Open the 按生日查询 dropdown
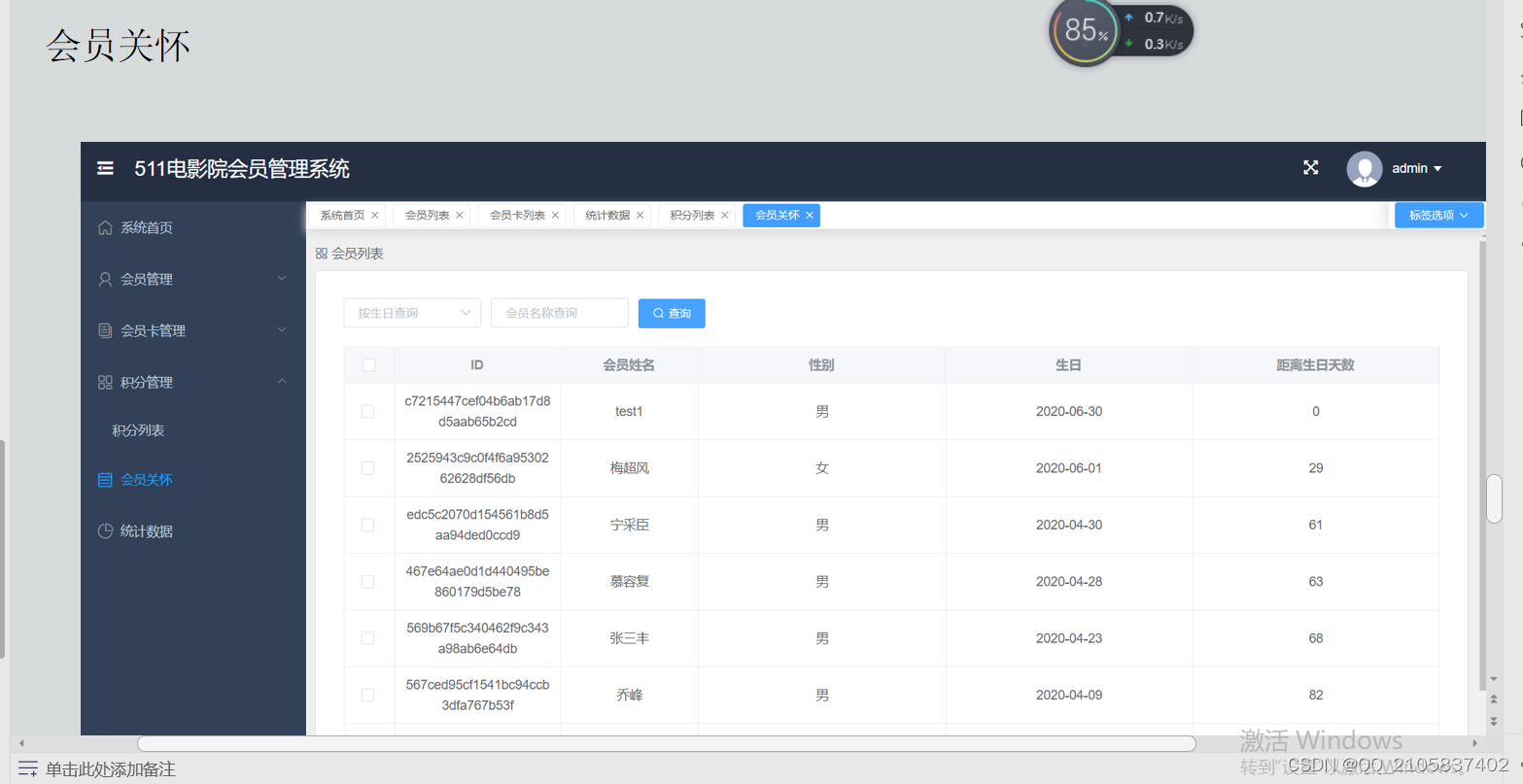 coord(412,313)
